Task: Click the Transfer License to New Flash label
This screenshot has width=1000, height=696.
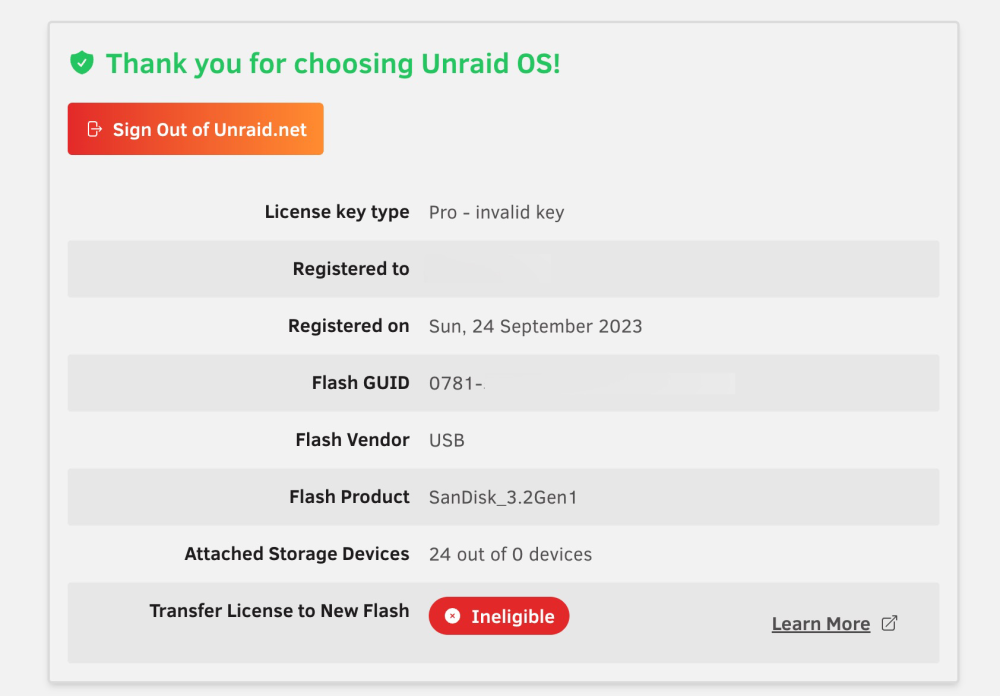Action: click(279, 611)
